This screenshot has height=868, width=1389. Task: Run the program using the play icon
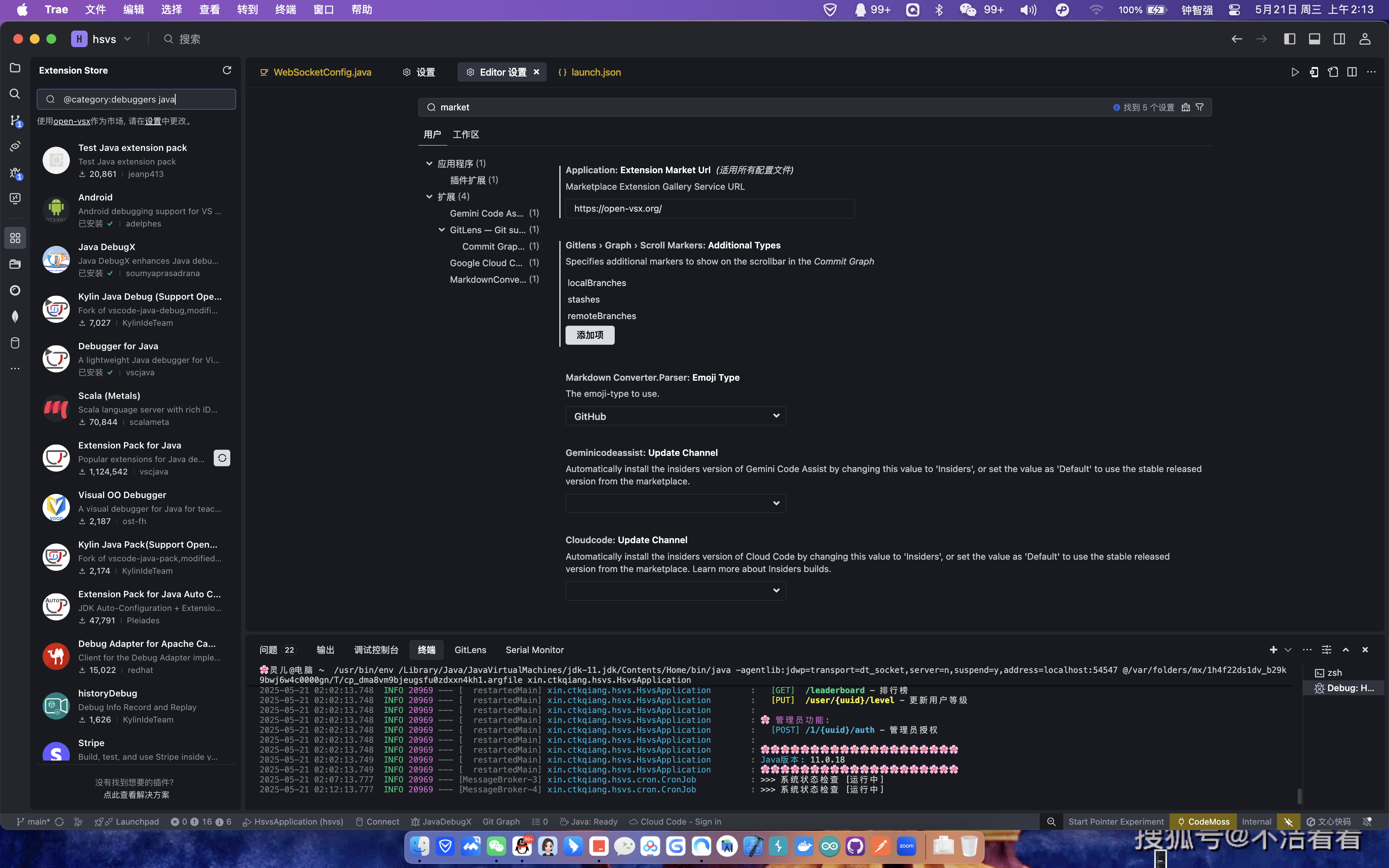click(1295, 72)
